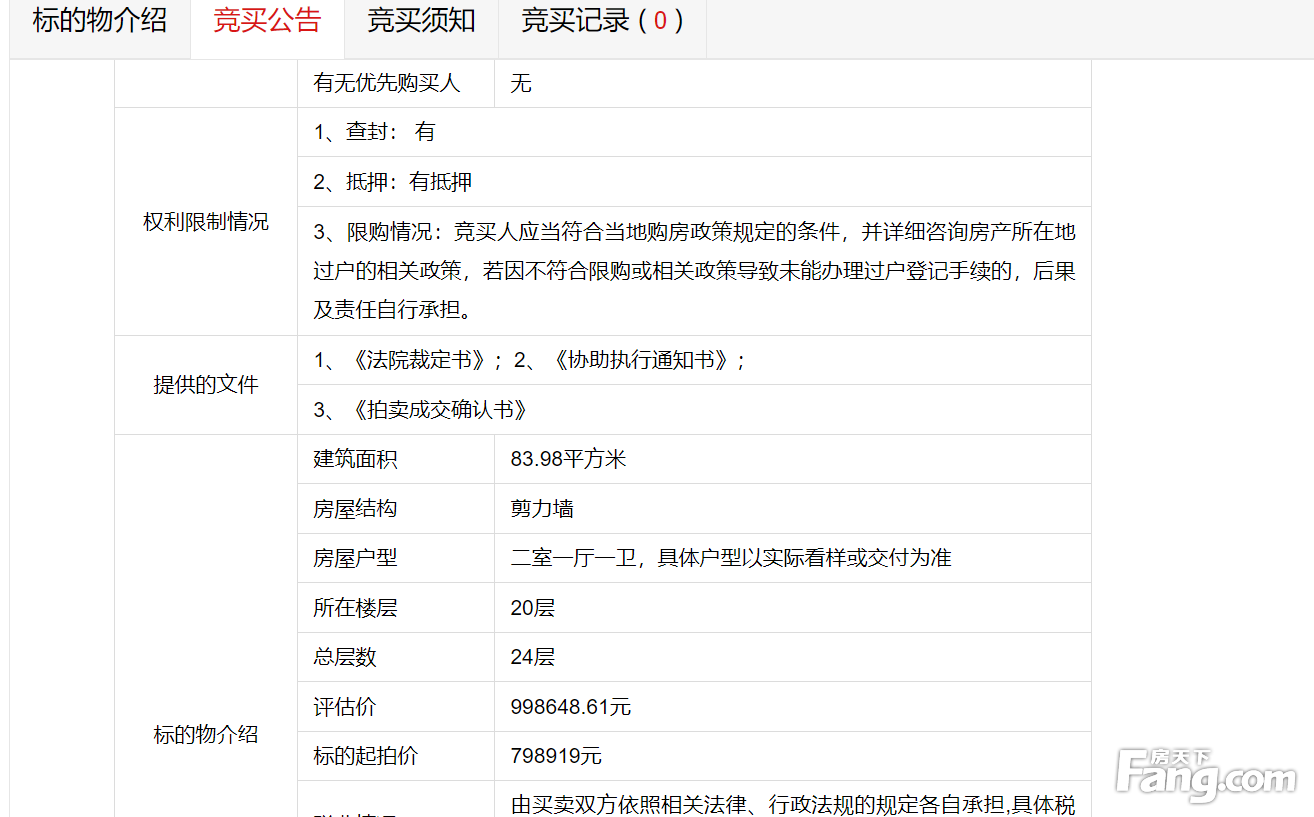The width and height of the screenshot is (1314, 817).
Task: Click the 《拍卖成交确认书》 document text
Action: click(439, 410)
